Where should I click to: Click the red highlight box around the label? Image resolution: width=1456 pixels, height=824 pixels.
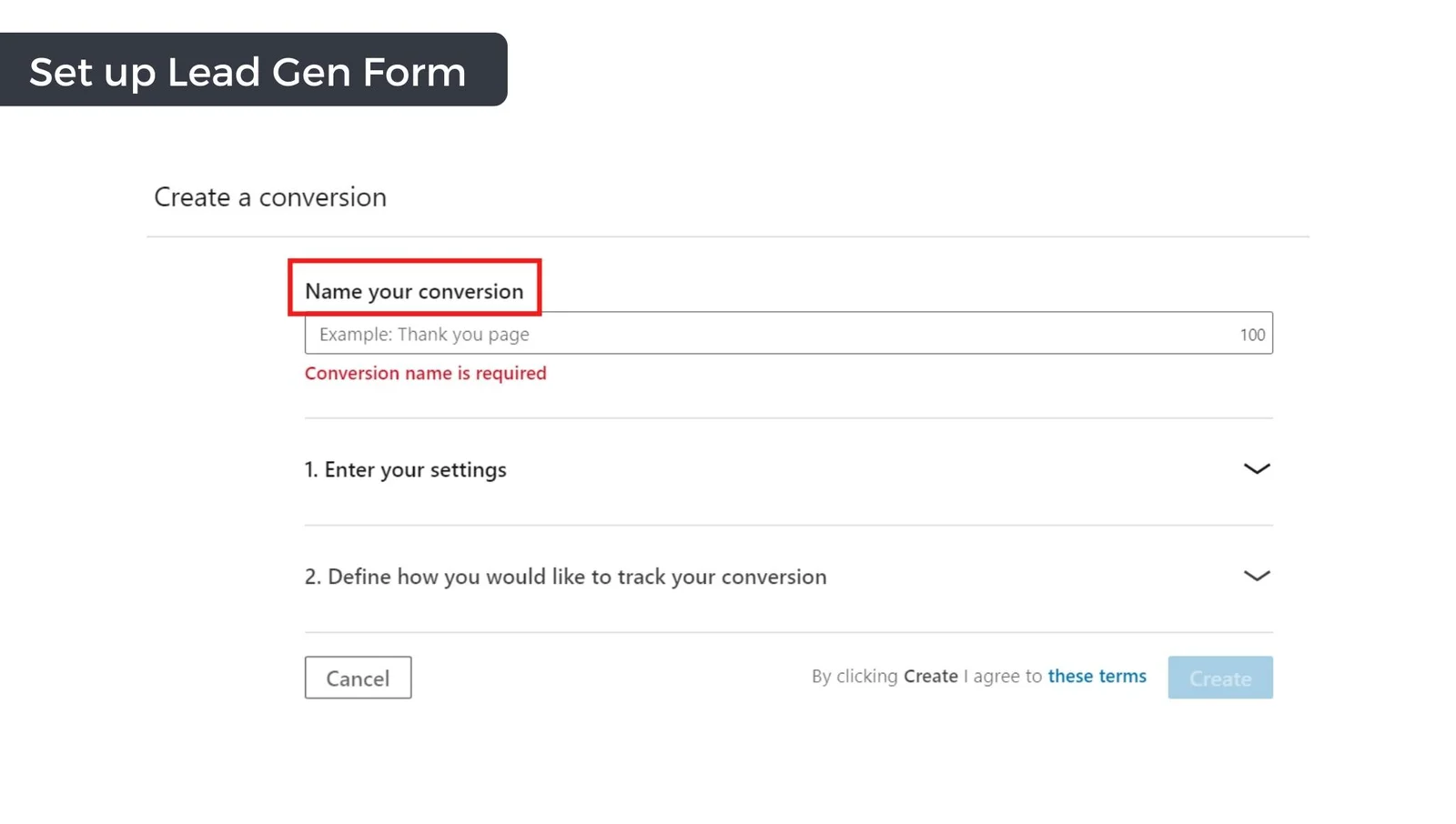coord(414,287)
